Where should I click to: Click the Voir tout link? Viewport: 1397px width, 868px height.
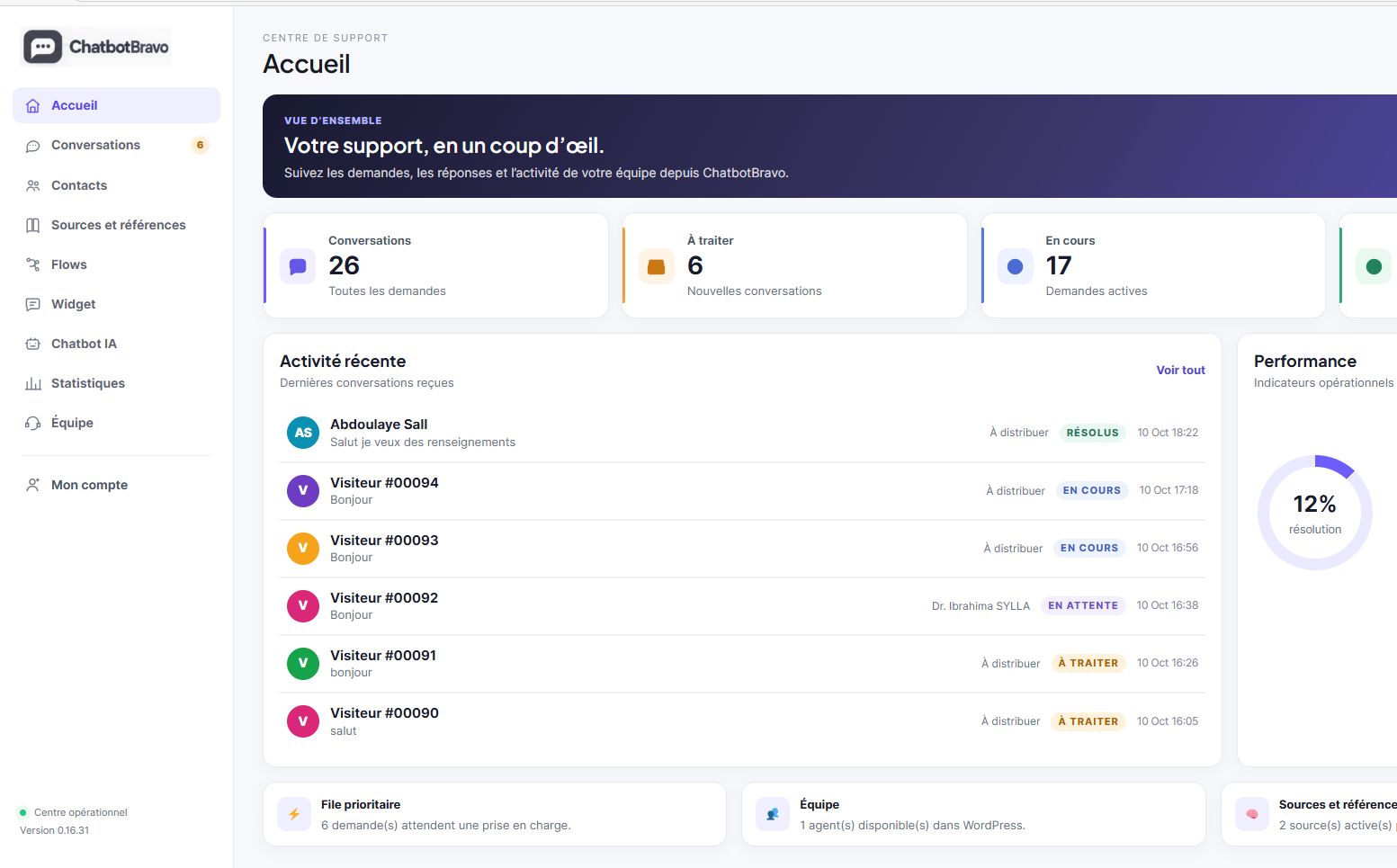(x=1180, y=370)
